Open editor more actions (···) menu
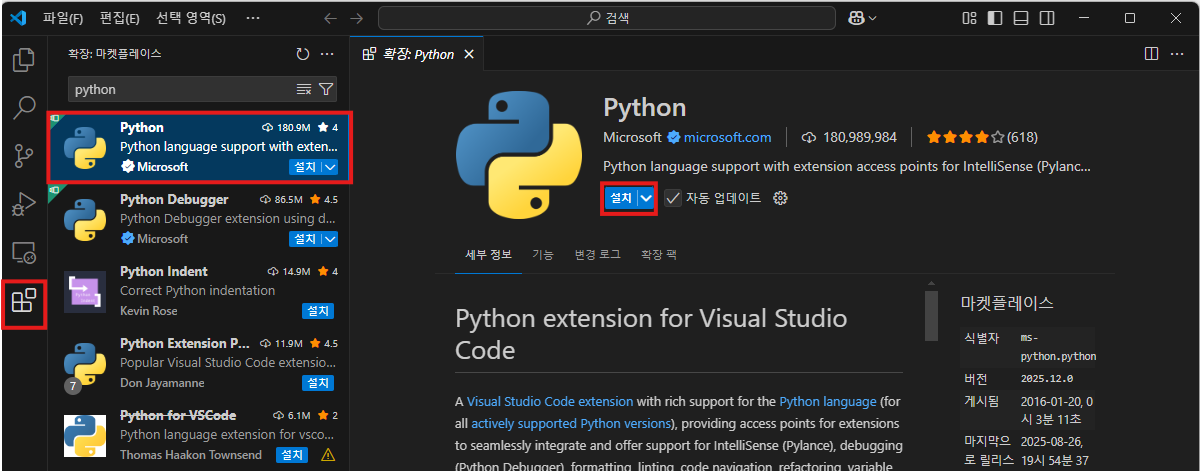Image resolution: width=1200 pixels, height=471 pixels. click(1177, 54)
